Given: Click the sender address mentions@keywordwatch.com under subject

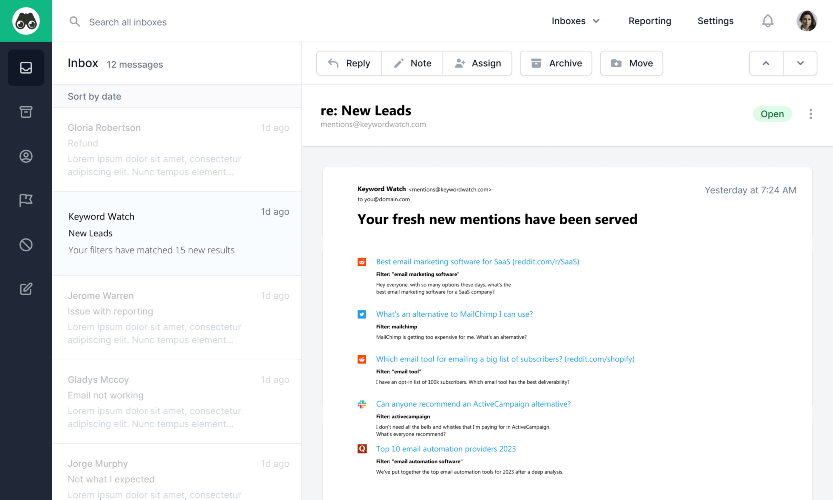Looking at the screenshot, I should (x=373, y=124).
